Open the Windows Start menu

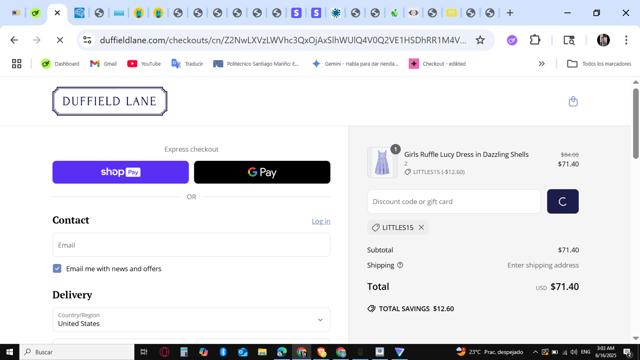click(x=9, y=352)
